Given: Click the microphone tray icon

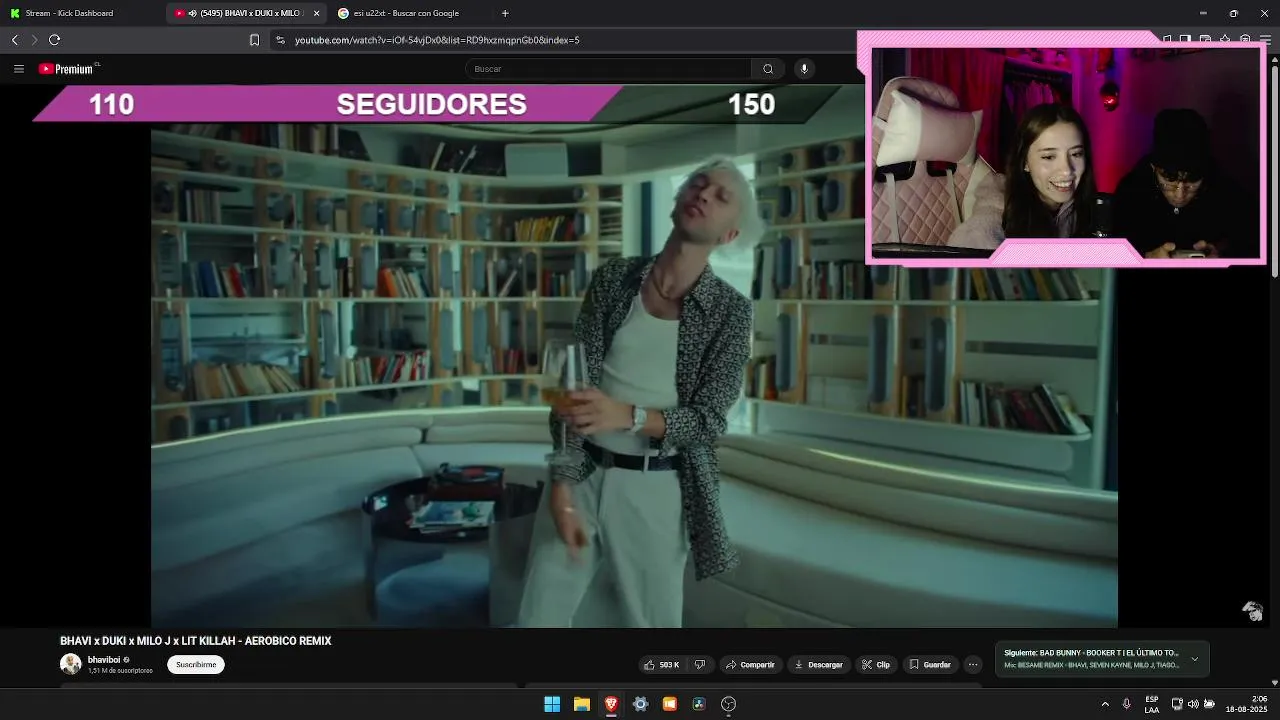Looking at the screenshot, I should point(1127,704).
